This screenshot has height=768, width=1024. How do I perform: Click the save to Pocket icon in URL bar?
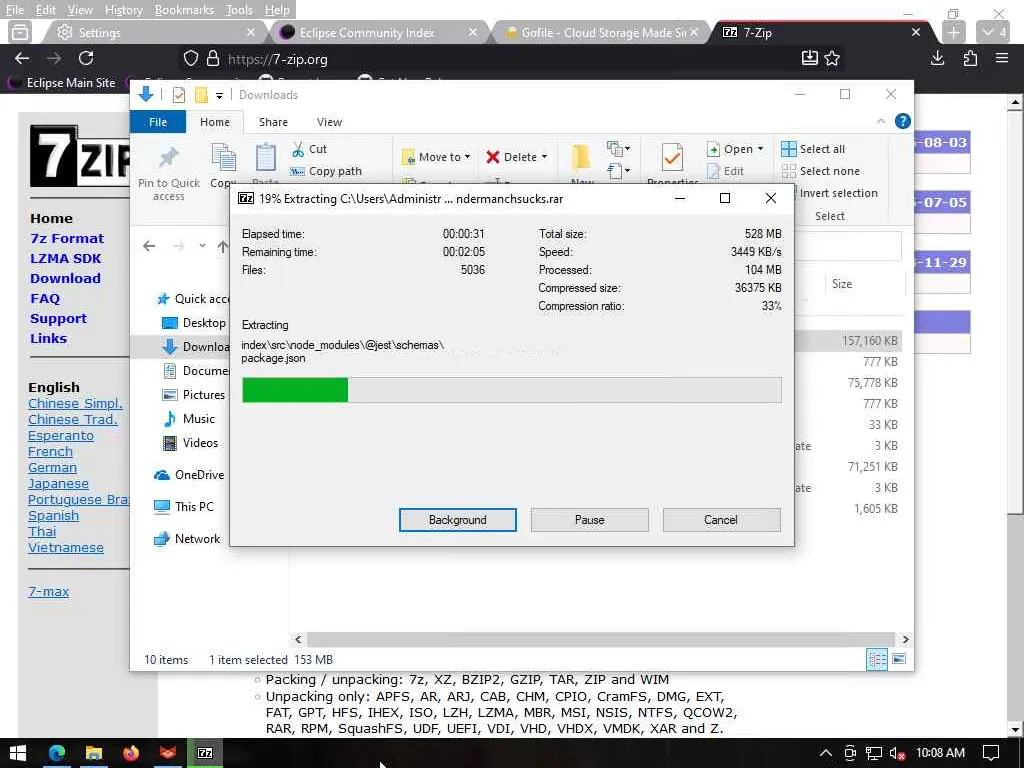coord(809,59)
